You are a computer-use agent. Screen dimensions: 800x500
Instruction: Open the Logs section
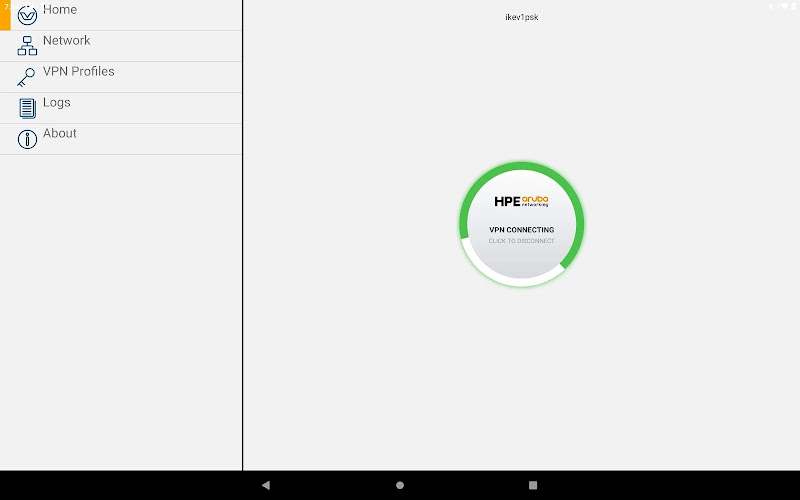tap(121, 108)
